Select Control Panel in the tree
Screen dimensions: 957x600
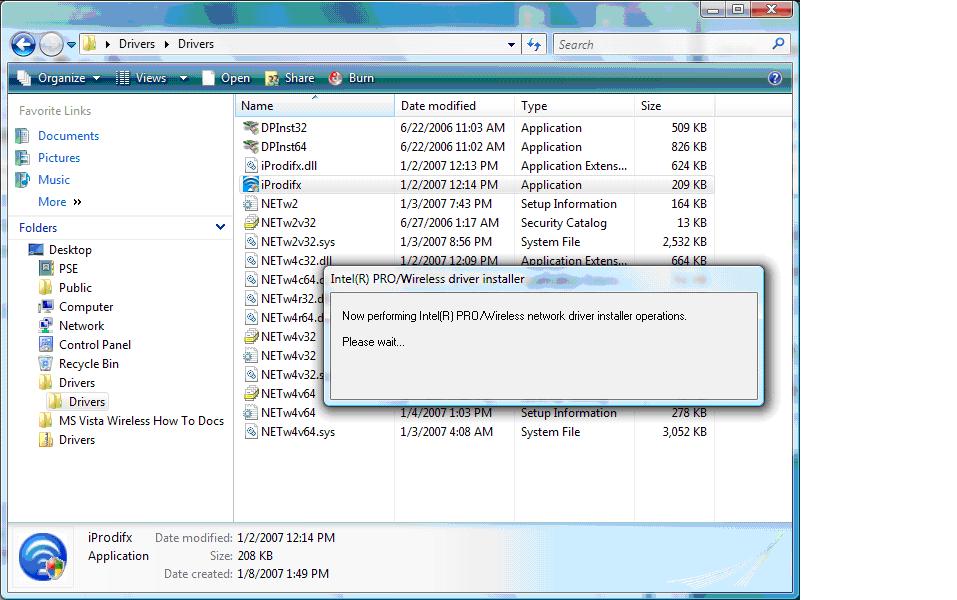pos(95,344)
